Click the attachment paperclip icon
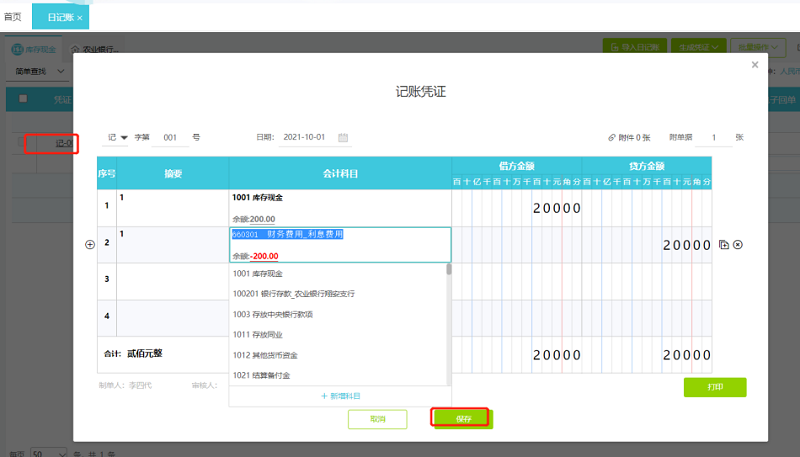Screen dimensions: 800x457 coord(612,137)
